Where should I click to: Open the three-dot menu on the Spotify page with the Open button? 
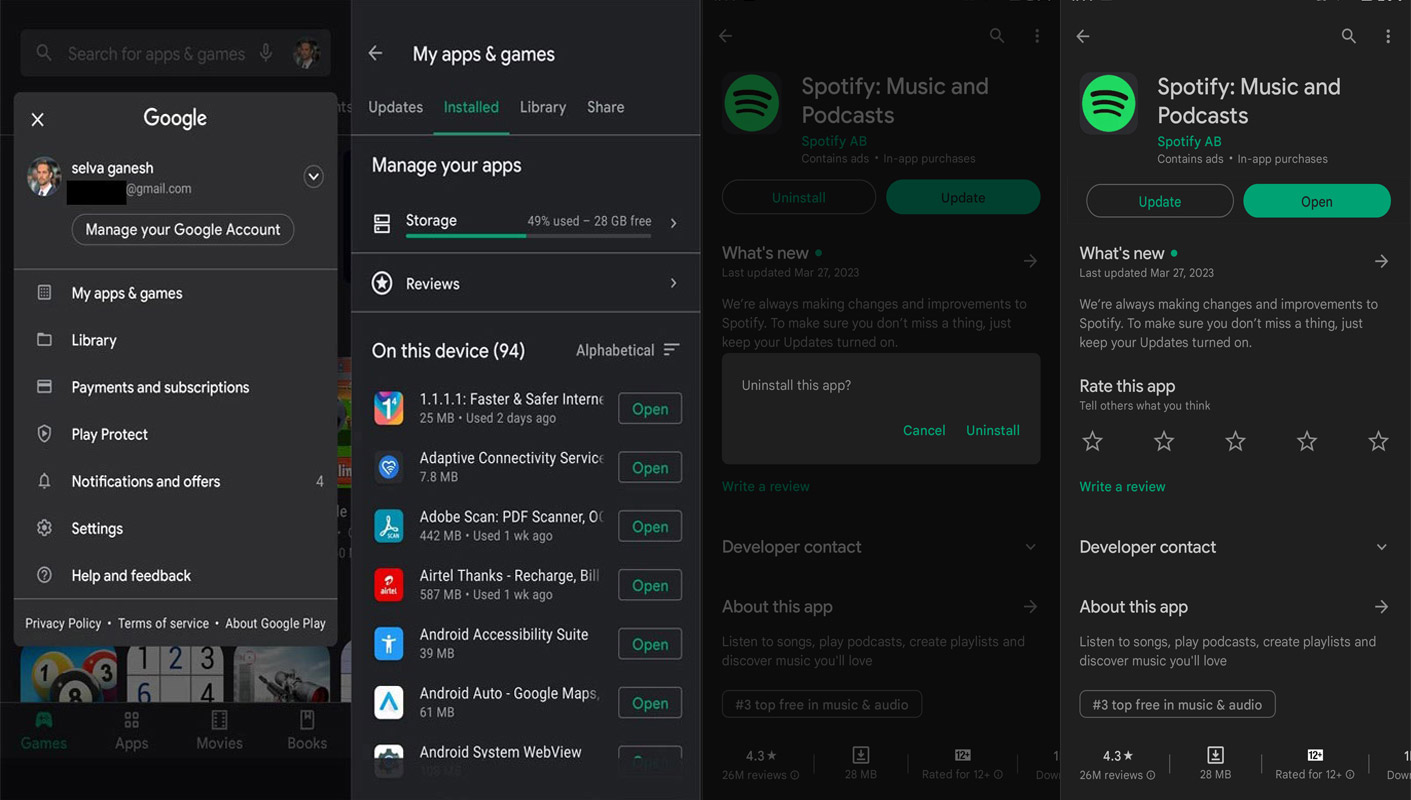pos(1388,36)
